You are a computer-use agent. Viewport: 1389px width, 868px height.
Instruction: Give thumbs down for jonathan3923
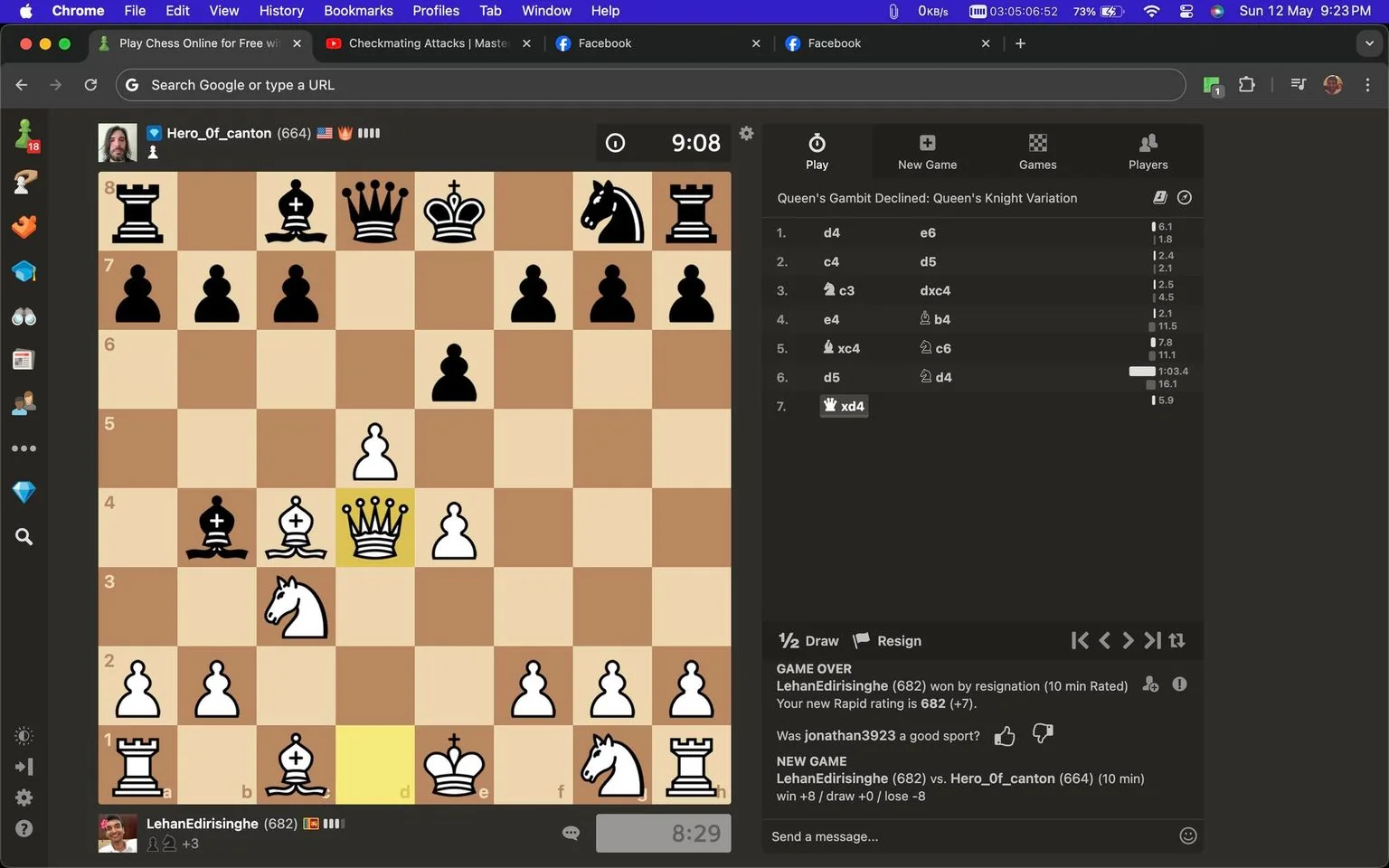[1043, 733]
